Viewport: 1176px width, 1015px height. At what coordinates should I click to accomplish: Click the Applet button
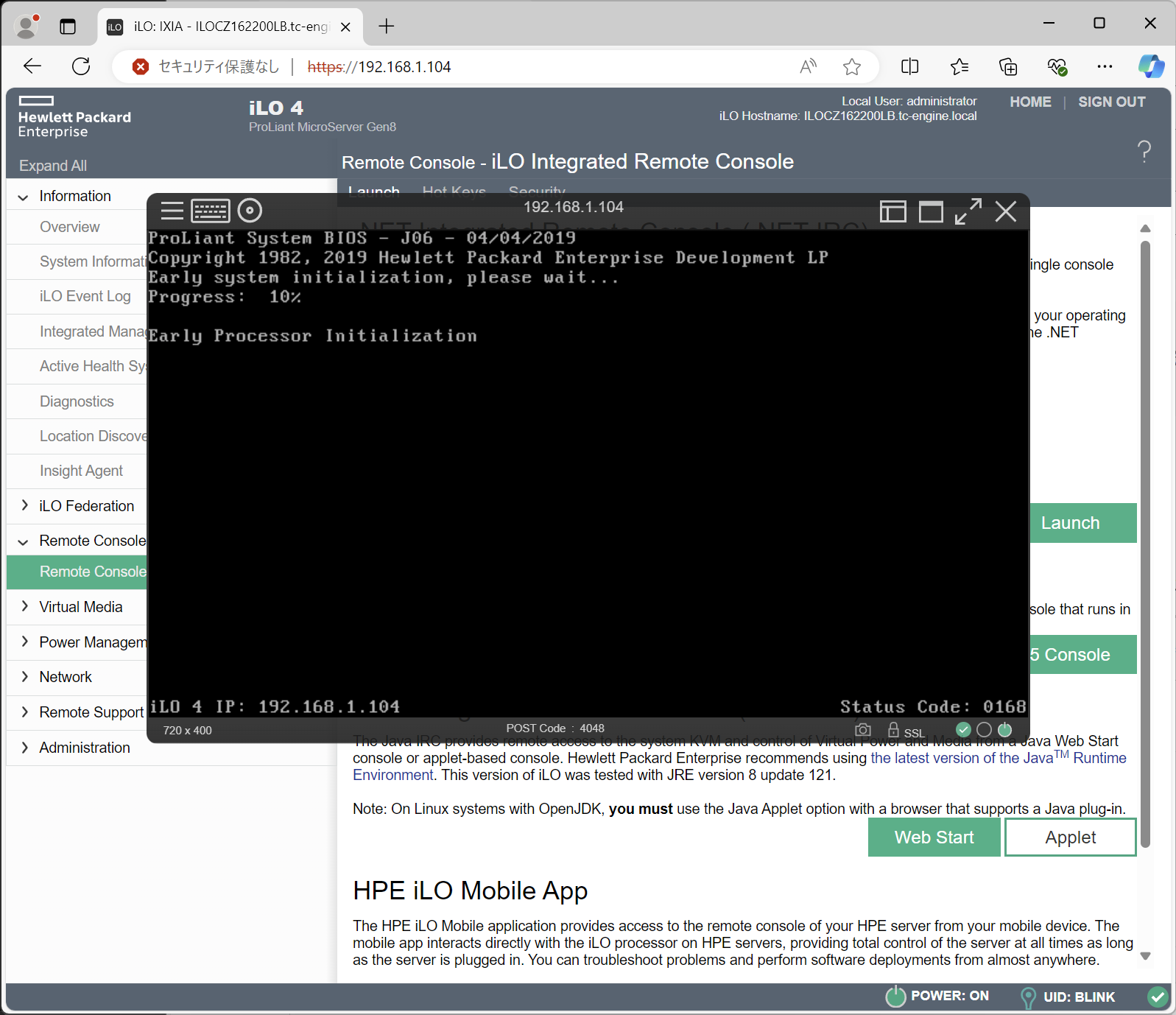(x=1071, y=837)
